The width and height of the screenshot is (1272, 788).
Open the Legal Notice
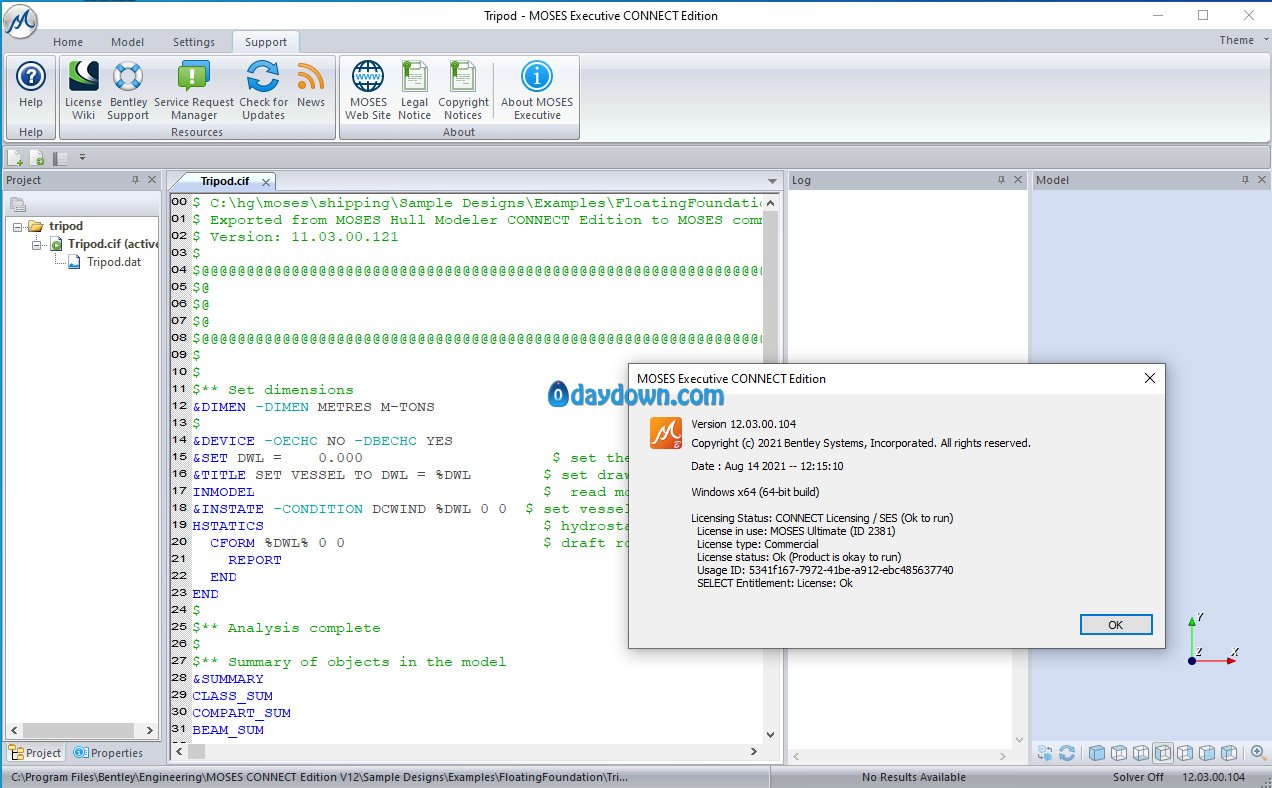click(x=414, y=90)
